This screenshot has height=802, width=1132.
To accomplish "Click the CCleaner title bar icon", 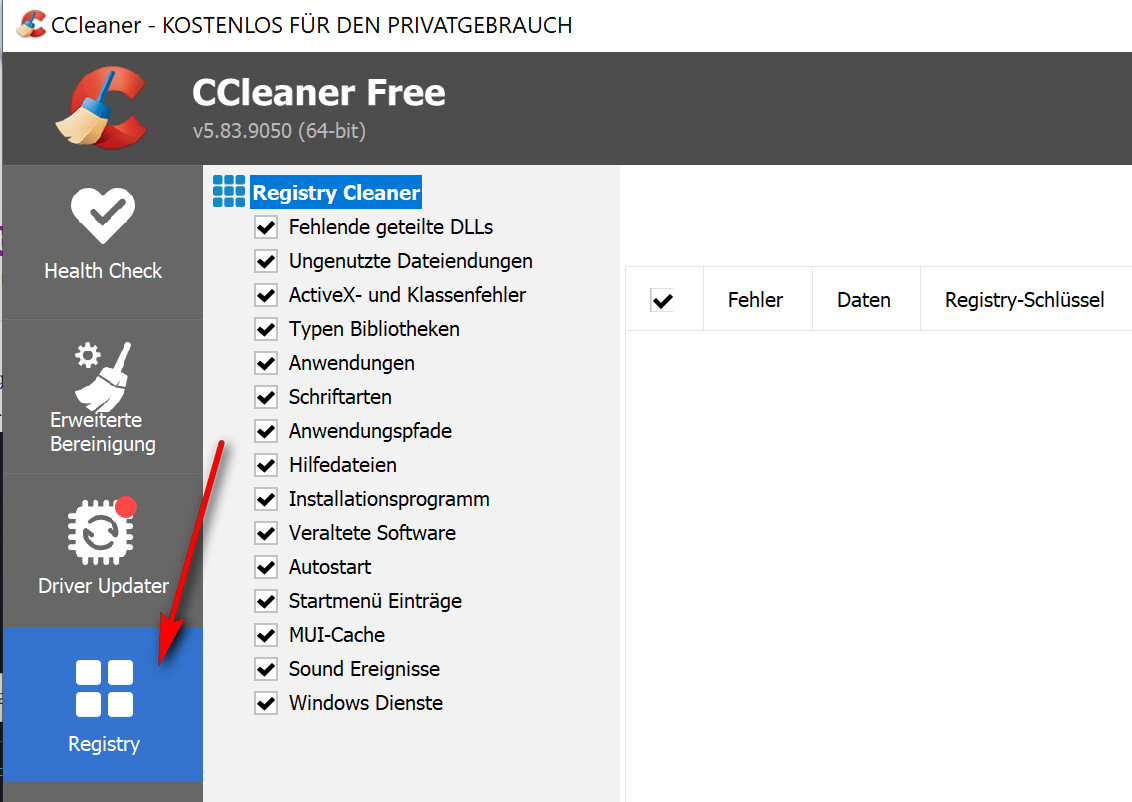I will pos(31,25).
